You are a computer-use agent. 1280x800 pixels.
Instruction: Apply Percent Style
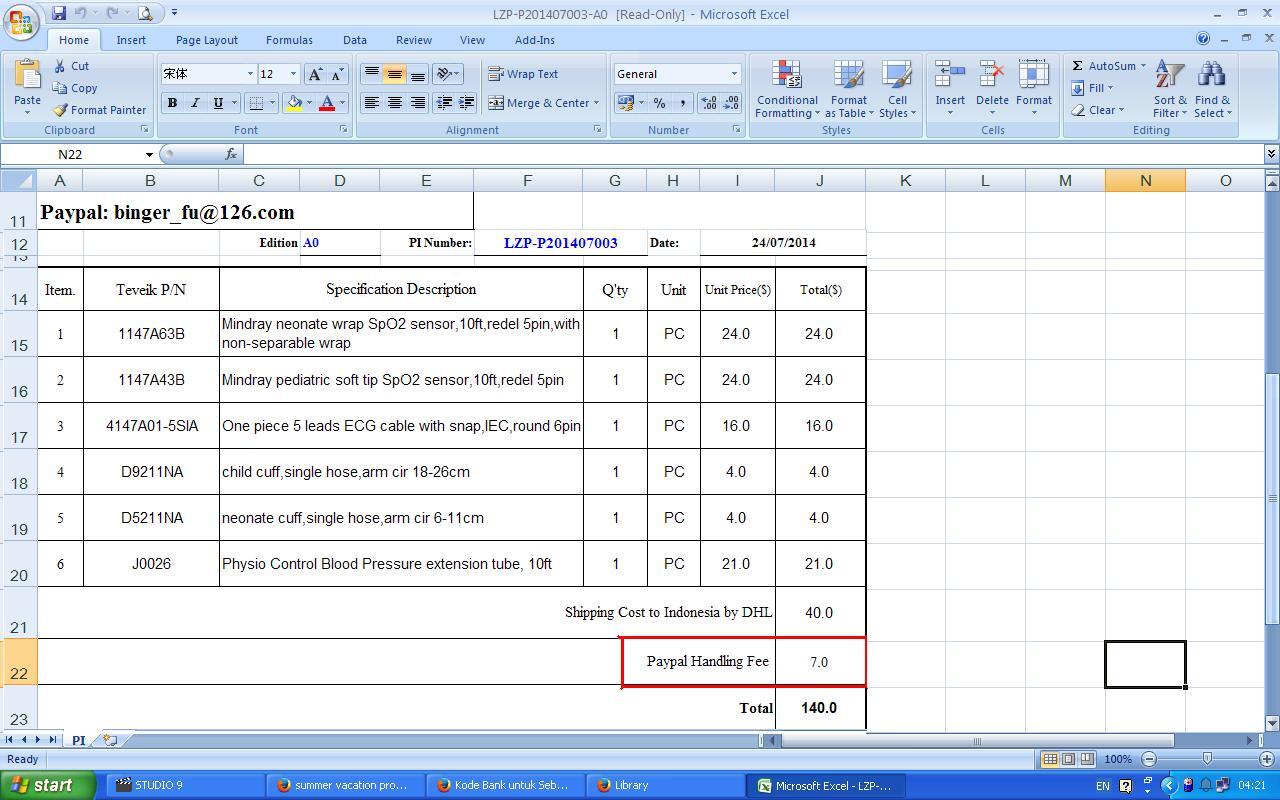[659, 103]
